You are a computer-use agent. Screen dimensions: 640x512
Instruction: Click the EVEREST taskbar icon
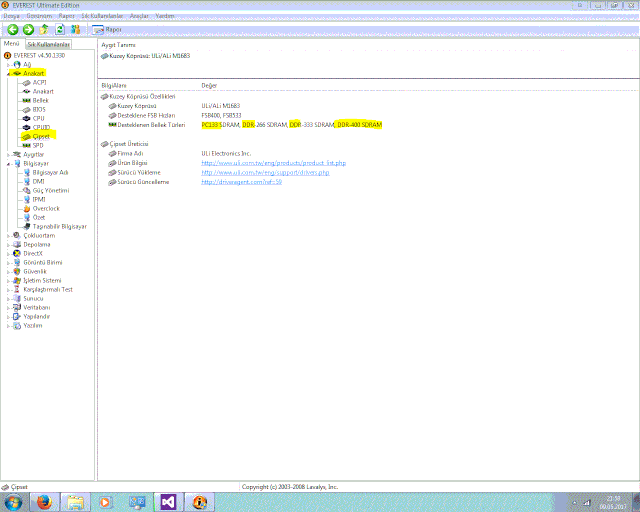[200, 502]
